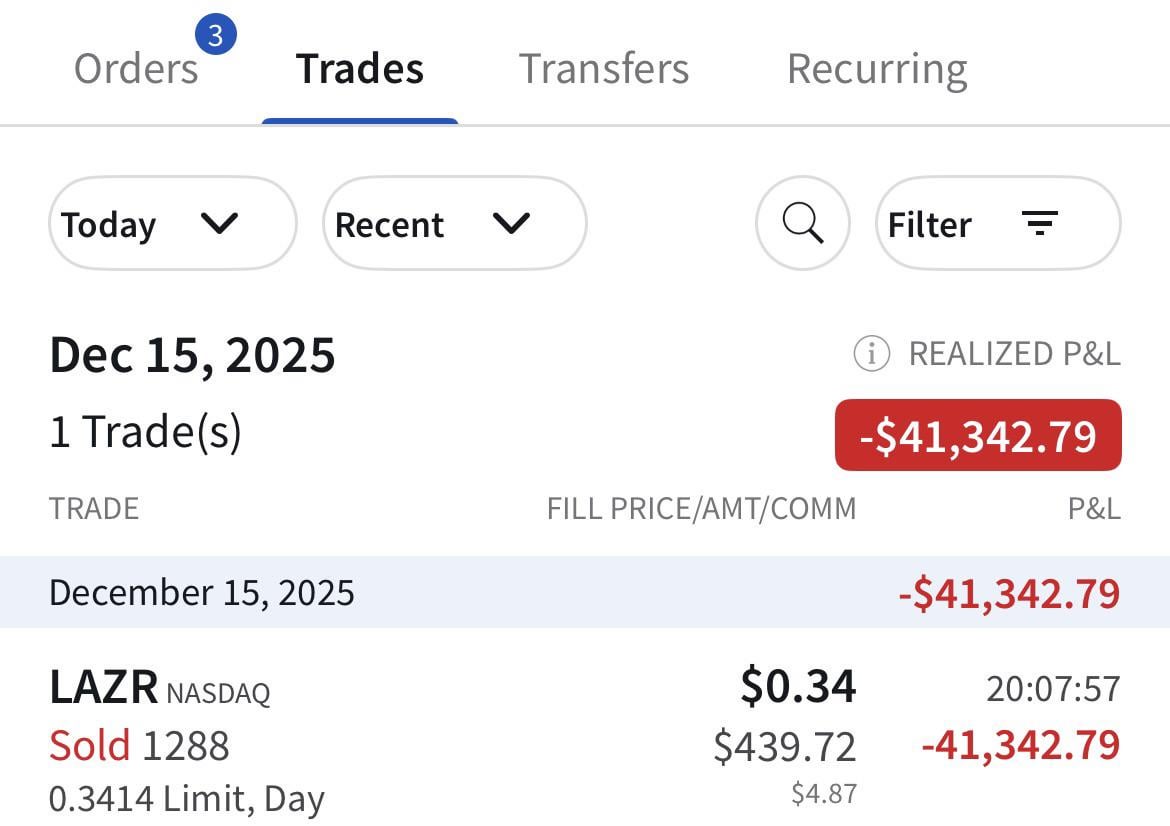Open the Filter options button
The width and height of the screenshot is (1170, 826).
pyautogui.click(x=997, y=223)
